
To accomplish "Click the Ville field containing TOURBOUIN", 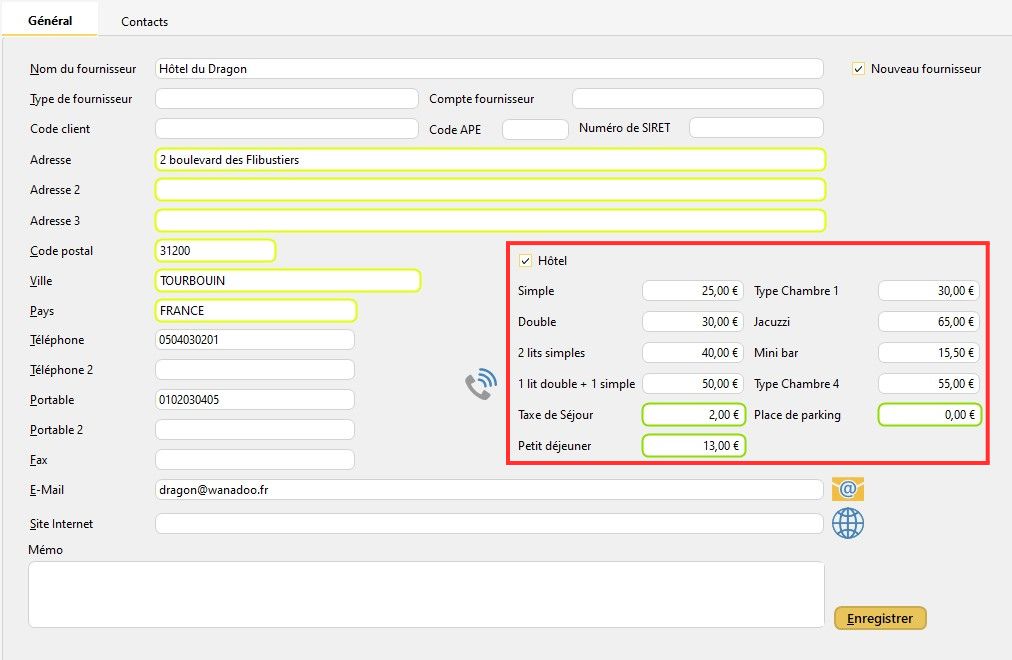I will pos(287,281).
